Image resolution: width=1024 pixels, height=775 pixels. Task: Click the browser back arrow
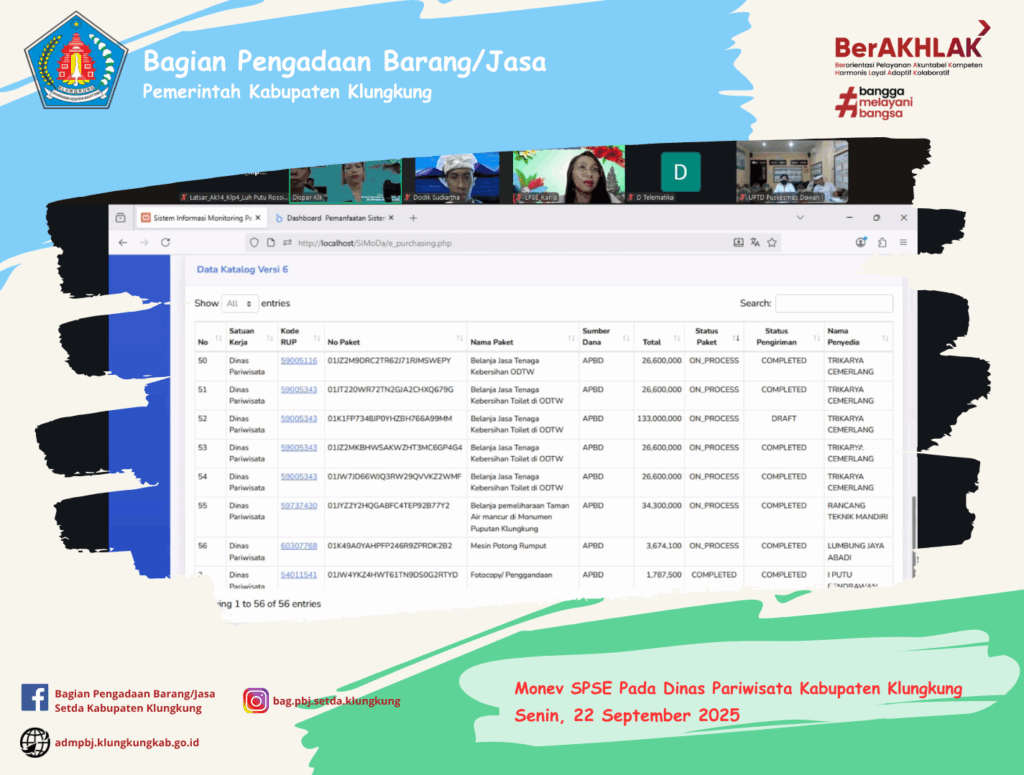pyautogui.click(x=122, y=242)
